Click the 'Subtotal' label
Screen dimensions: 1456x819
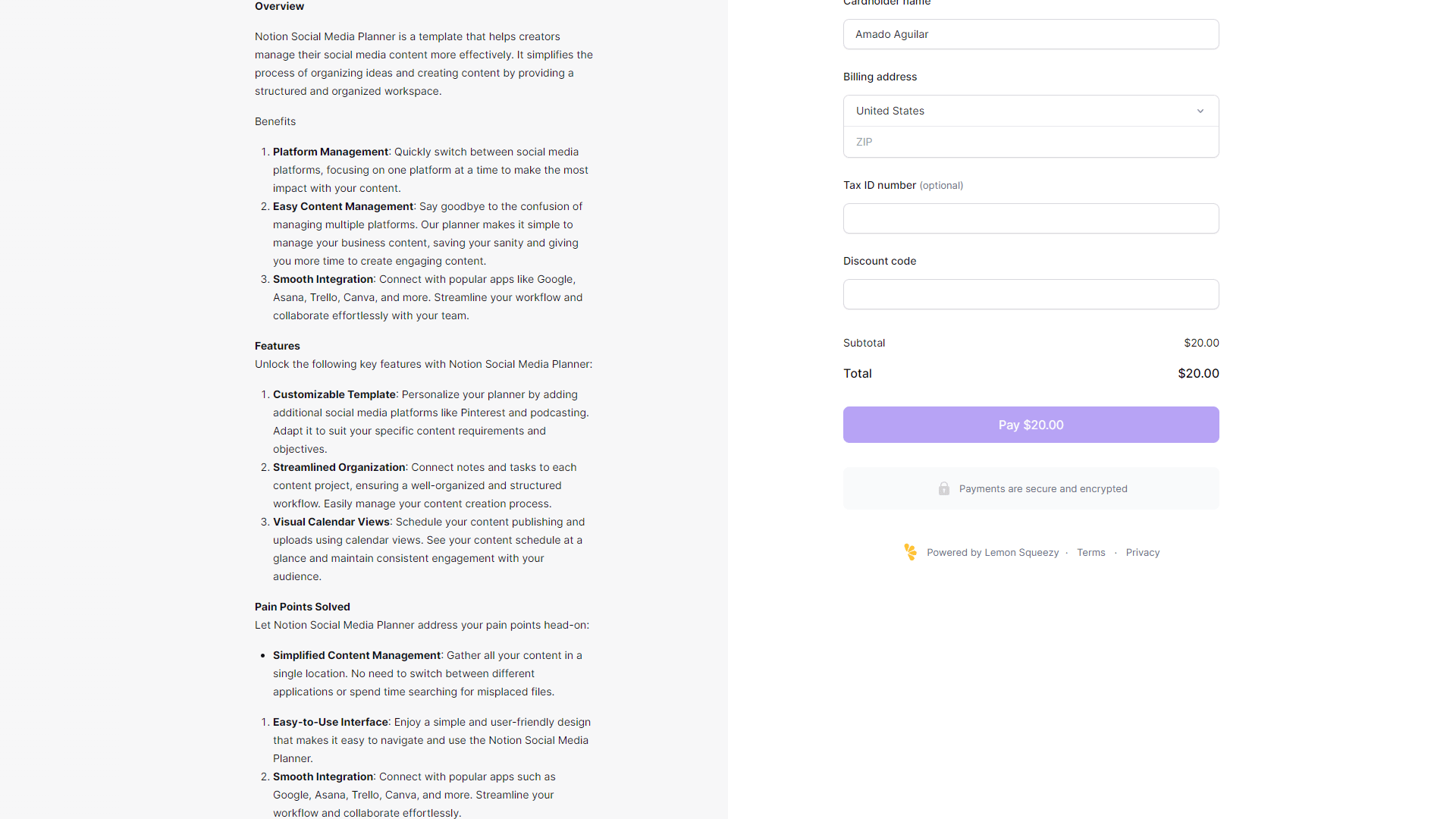pyautogui.click(x=864, y=343)
